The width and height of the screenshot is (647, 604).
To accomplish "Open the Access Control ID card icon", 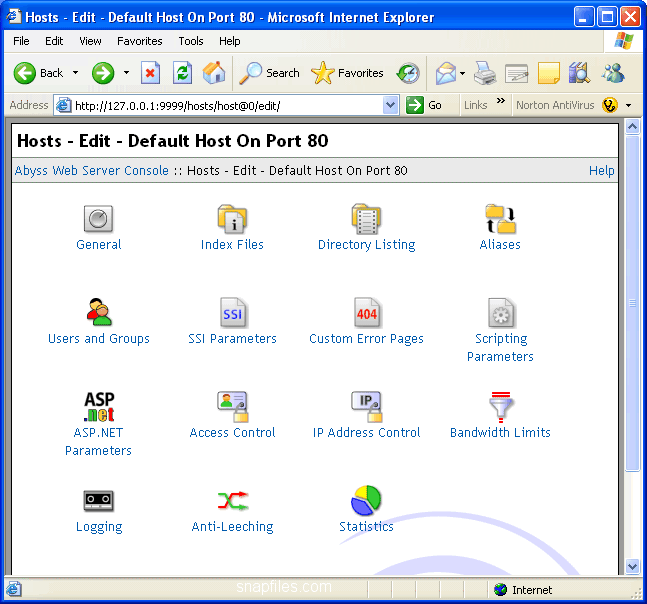I will click(x=232, y=406).
